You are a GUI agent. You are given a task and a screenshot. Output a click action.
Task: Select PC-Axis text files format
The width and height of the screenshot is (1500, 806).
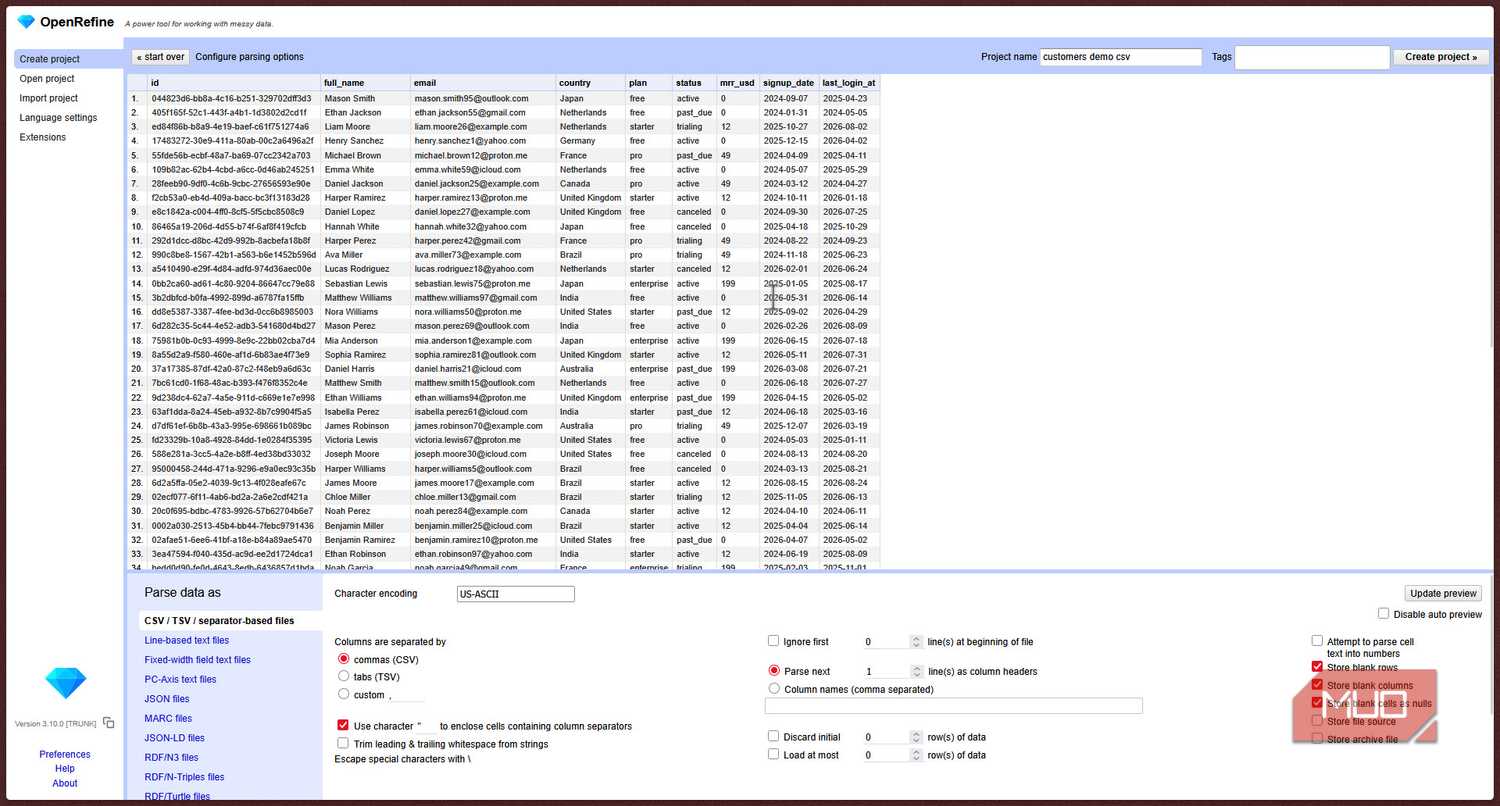[x=180, y=679]
